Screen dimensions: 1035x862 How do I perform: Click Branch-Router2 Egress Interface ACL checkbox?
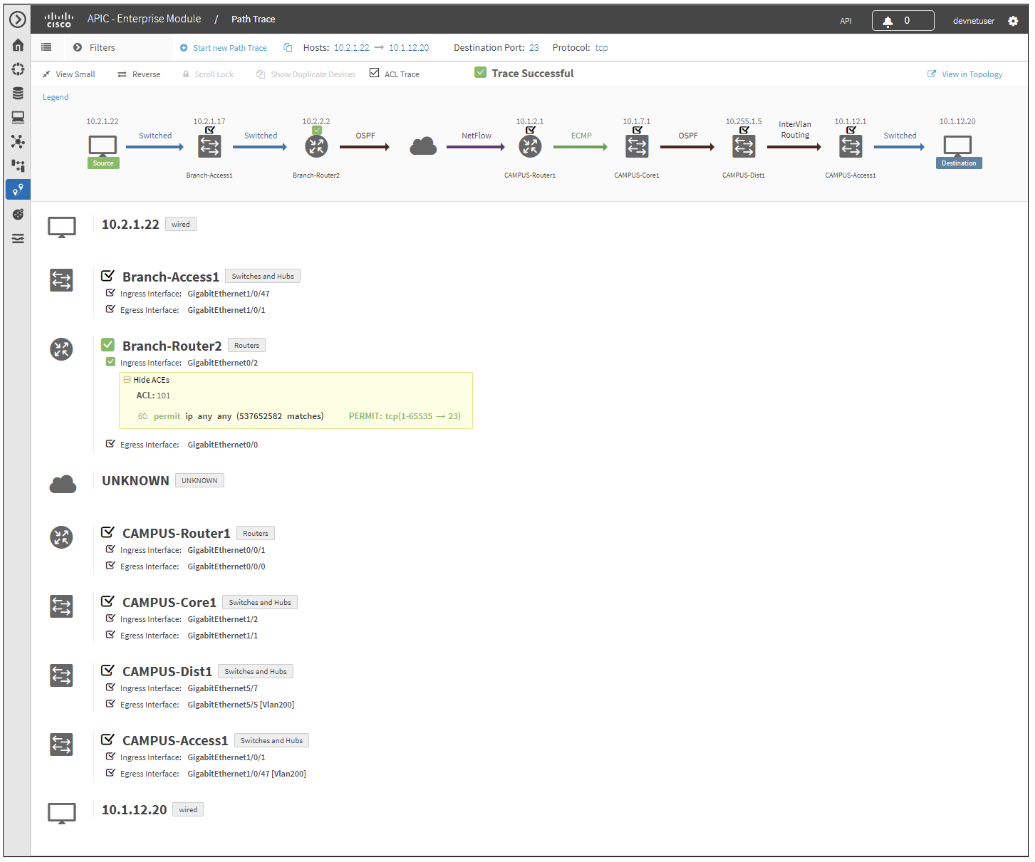(110, 444)
